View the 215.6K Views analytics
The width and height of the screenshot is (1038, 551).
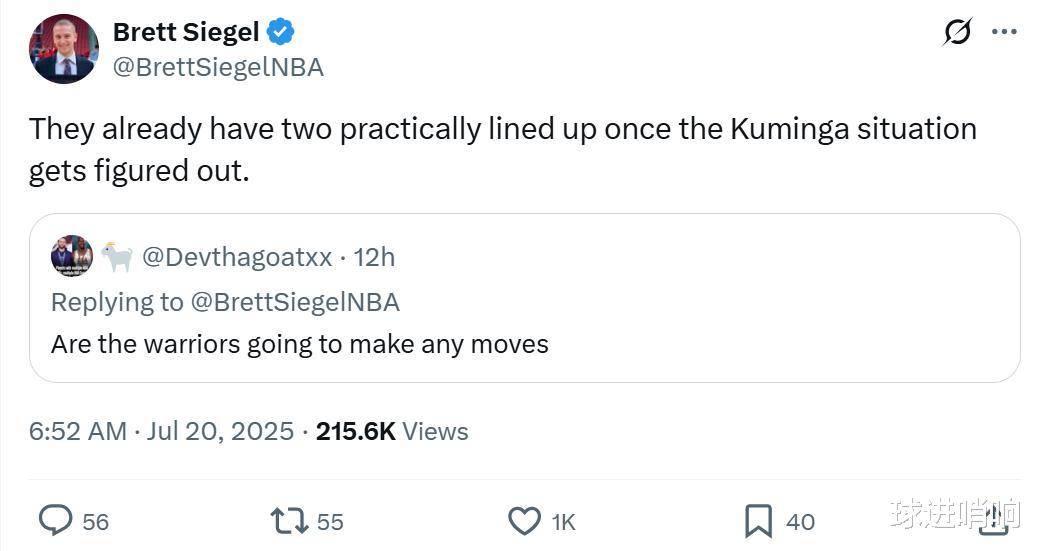[392, 431]
